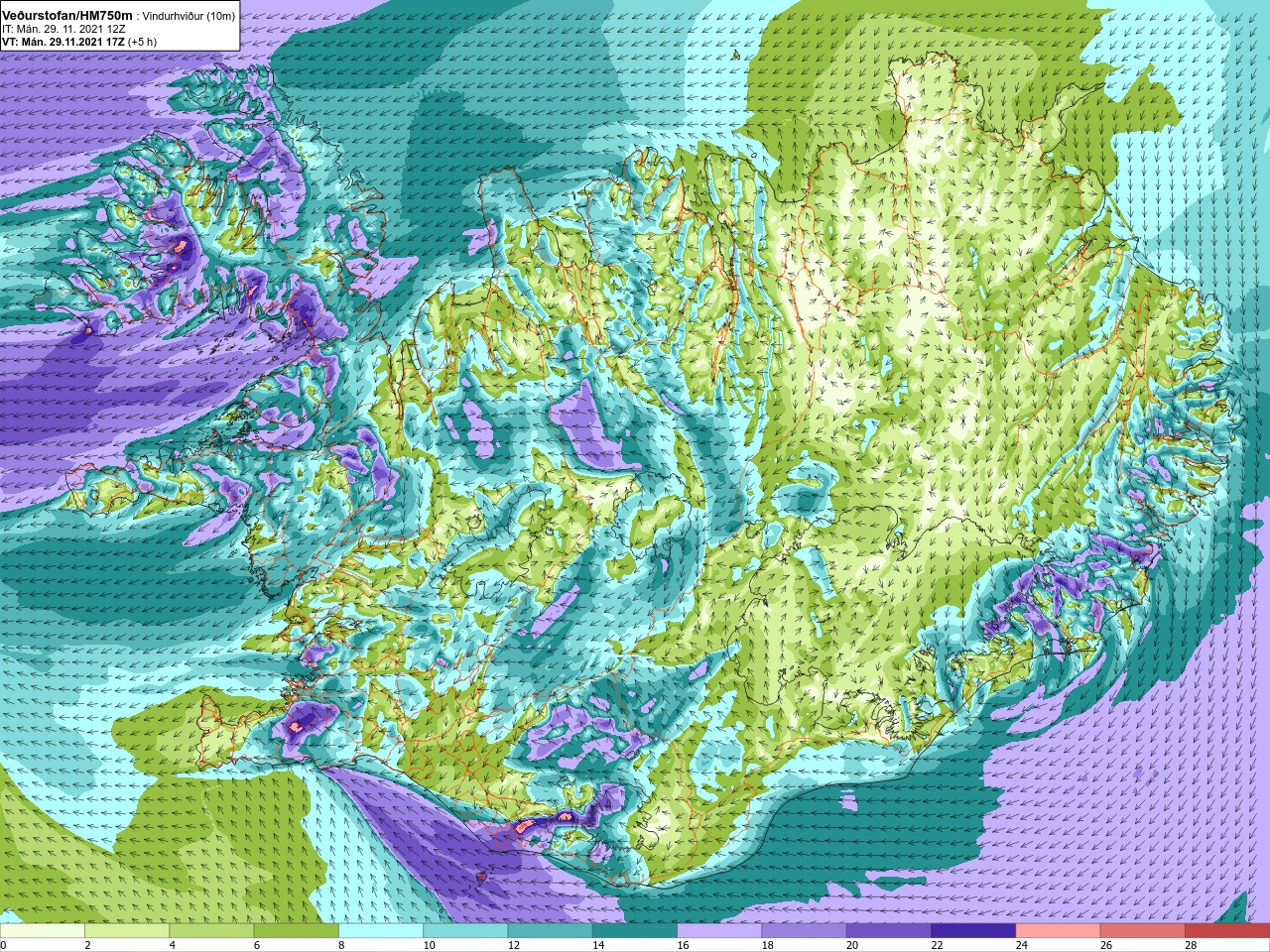This screenshot has height=952, width=1270.
Task: Click the light cyan 8–10 legend swatch
Action: click(x=381, y=931)
